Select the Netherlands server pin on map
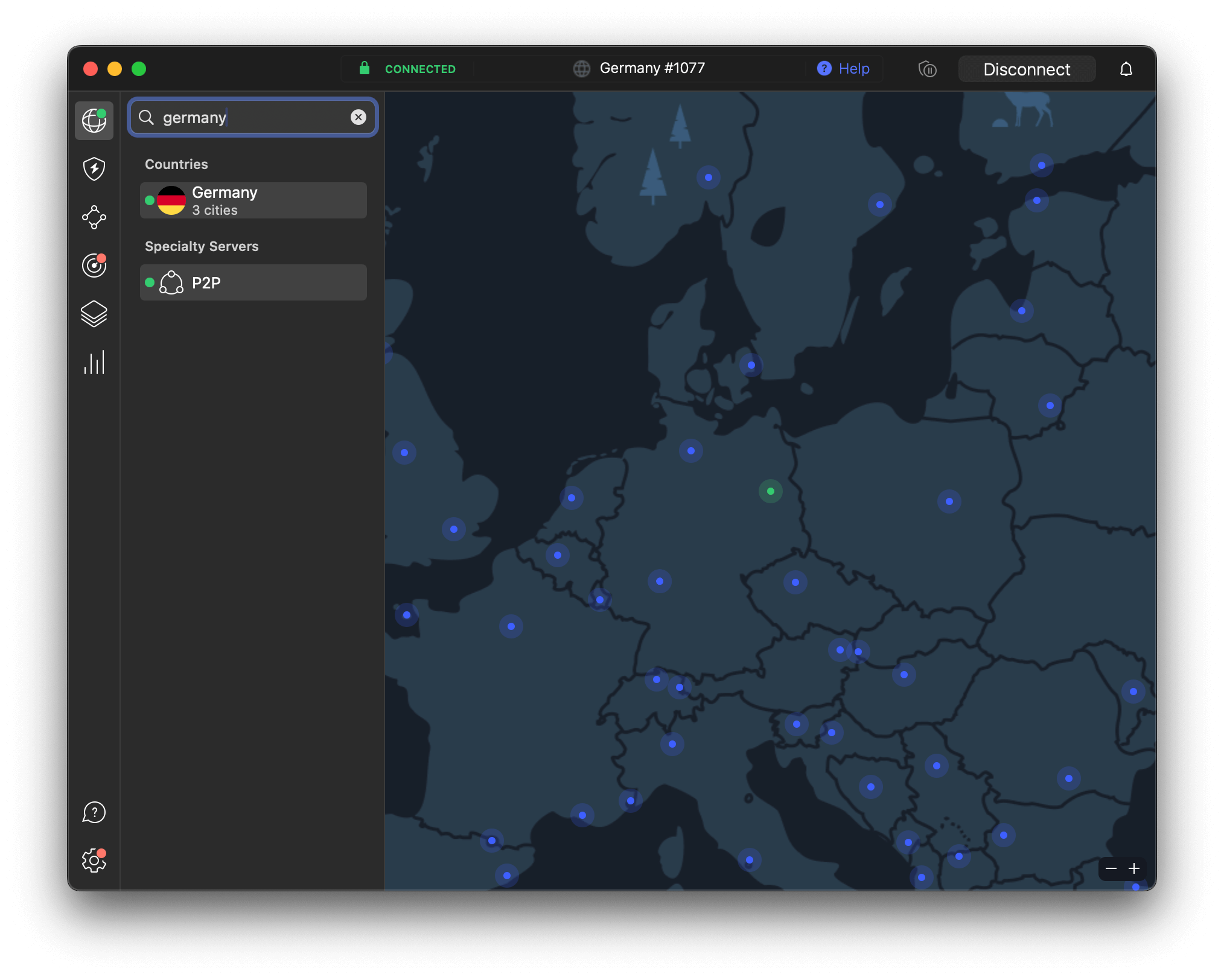 (x=572, y=498)
